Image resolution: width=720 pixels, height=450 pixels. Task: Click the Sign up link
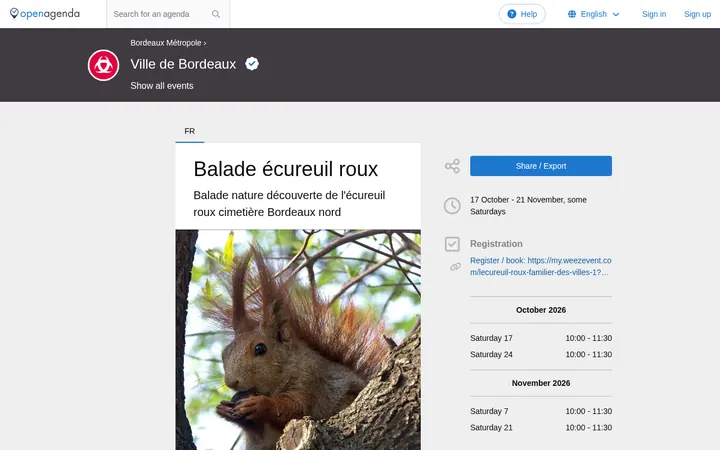pos(697,14)
